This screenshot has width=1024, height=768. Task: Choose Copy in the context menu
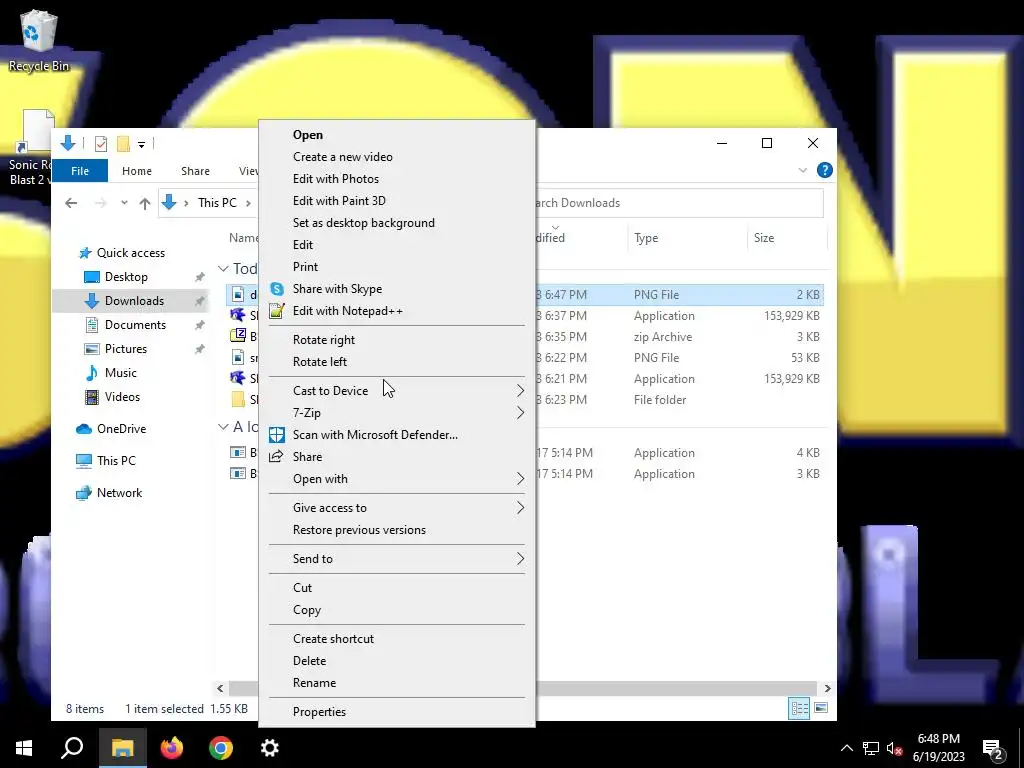(x=397, y=610)
